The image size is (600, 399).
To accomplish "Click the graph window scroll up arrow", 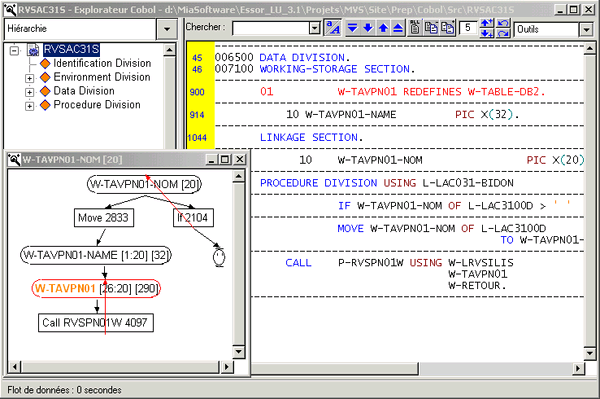I will [x=238, y=176].
